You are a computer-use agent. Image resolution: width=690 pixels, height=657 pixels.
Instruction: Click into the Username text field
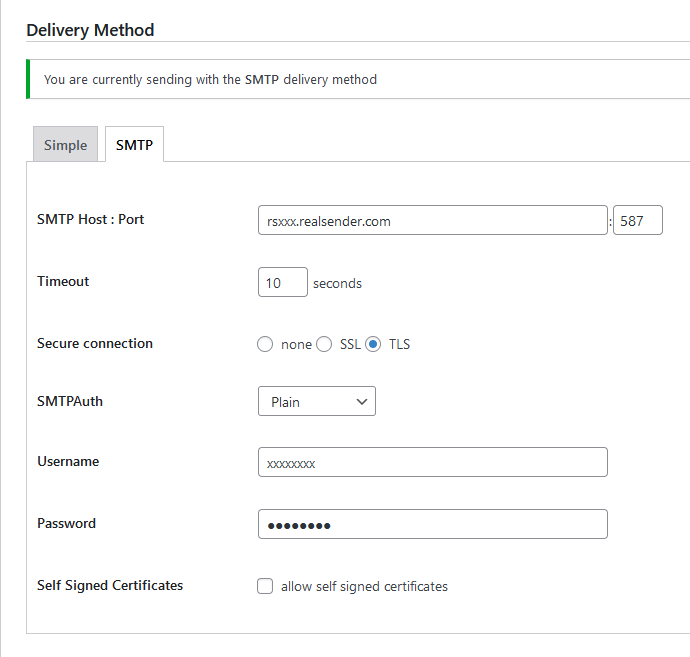click(x=432, y=463)
